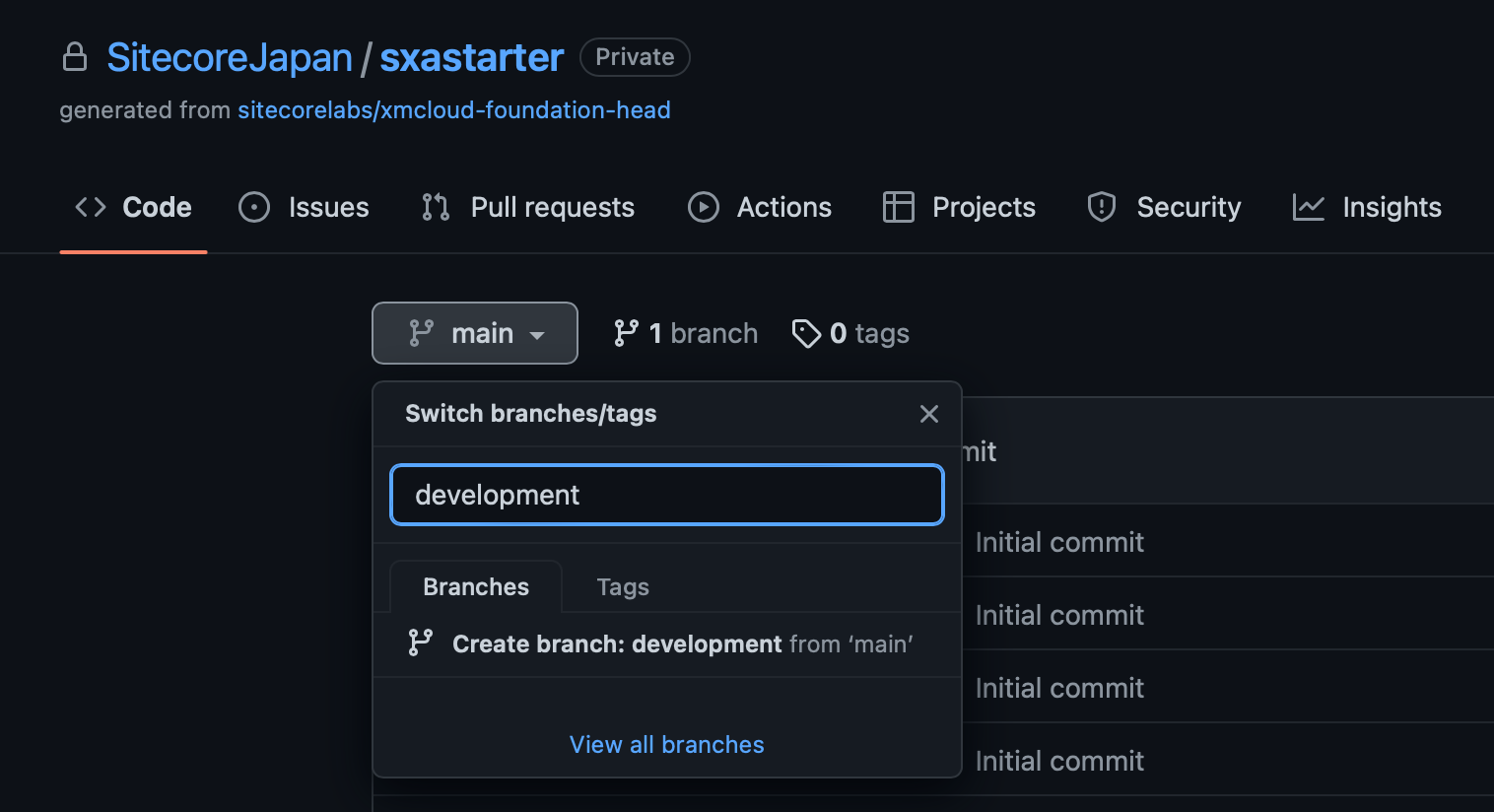The height and width of the screenshot is (812, 1494).
Task: Create branch development from main
Action: 667,643
